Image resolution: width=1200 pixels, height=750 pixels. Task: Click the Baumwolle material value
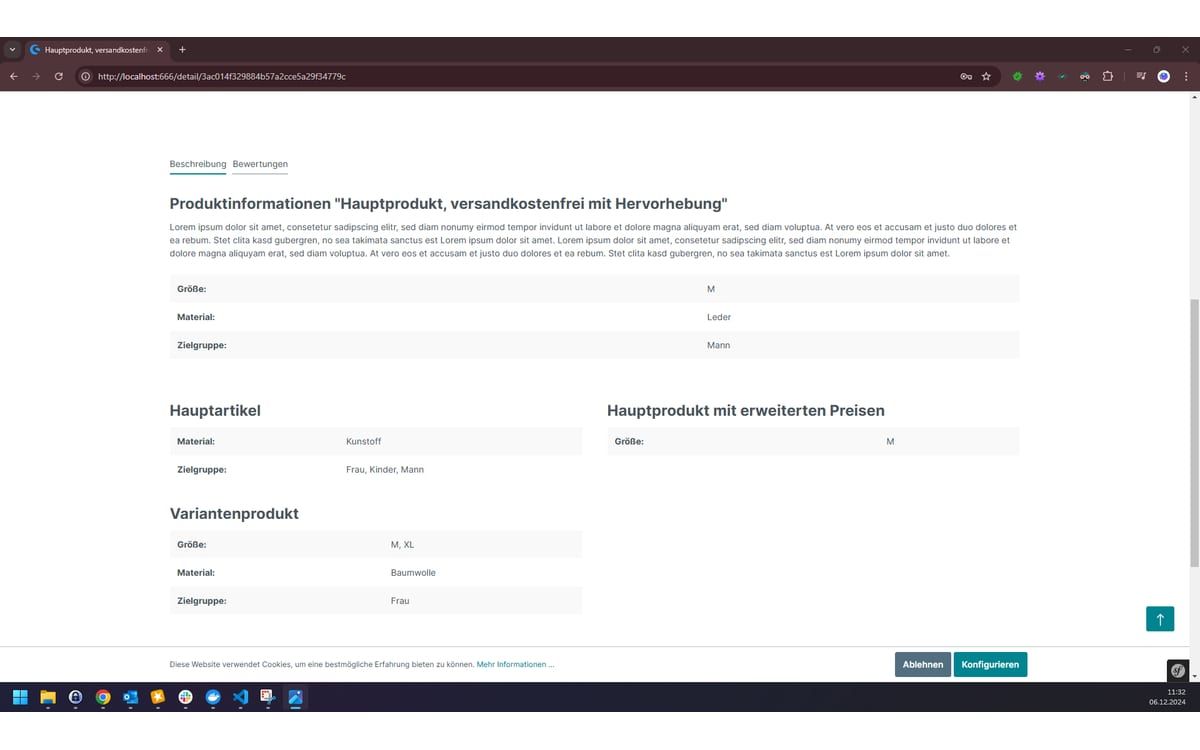[413, 573]
